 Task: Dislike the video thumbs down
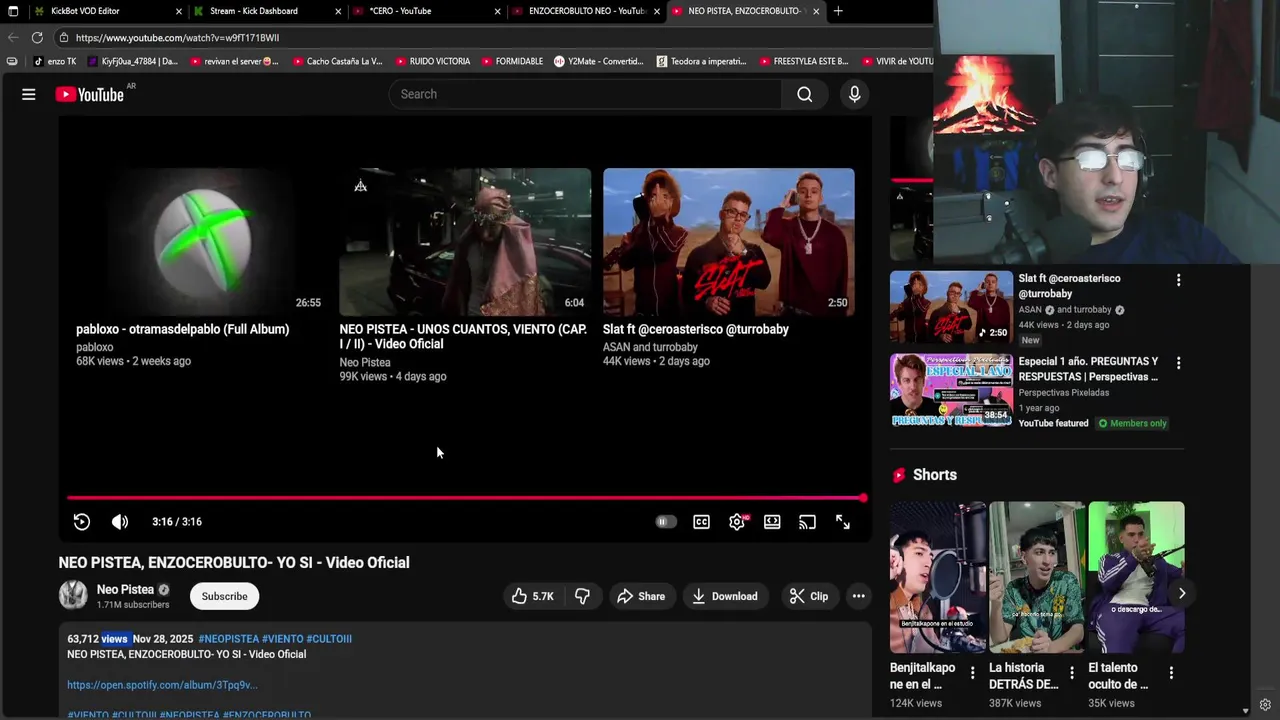[x=582, y=596]
